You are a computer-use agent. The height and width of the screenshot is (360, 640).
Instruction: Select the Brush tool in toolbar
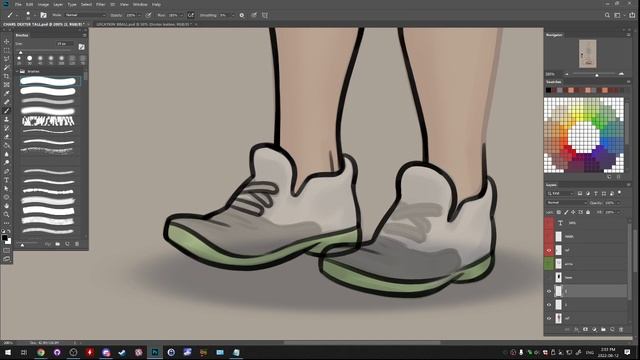(7, 111)
